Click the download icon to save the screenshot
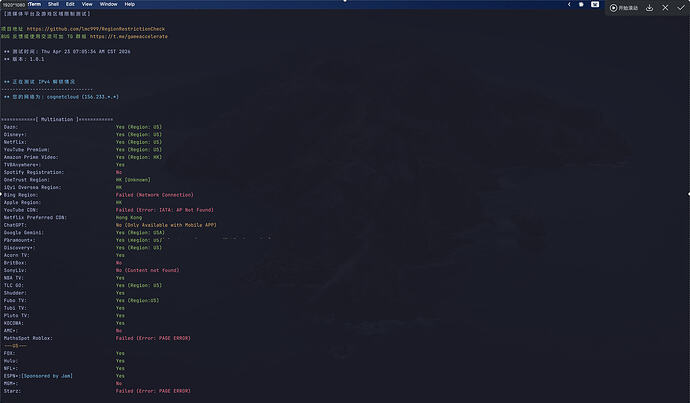690x403 pixels. click(x=650, y=8)
